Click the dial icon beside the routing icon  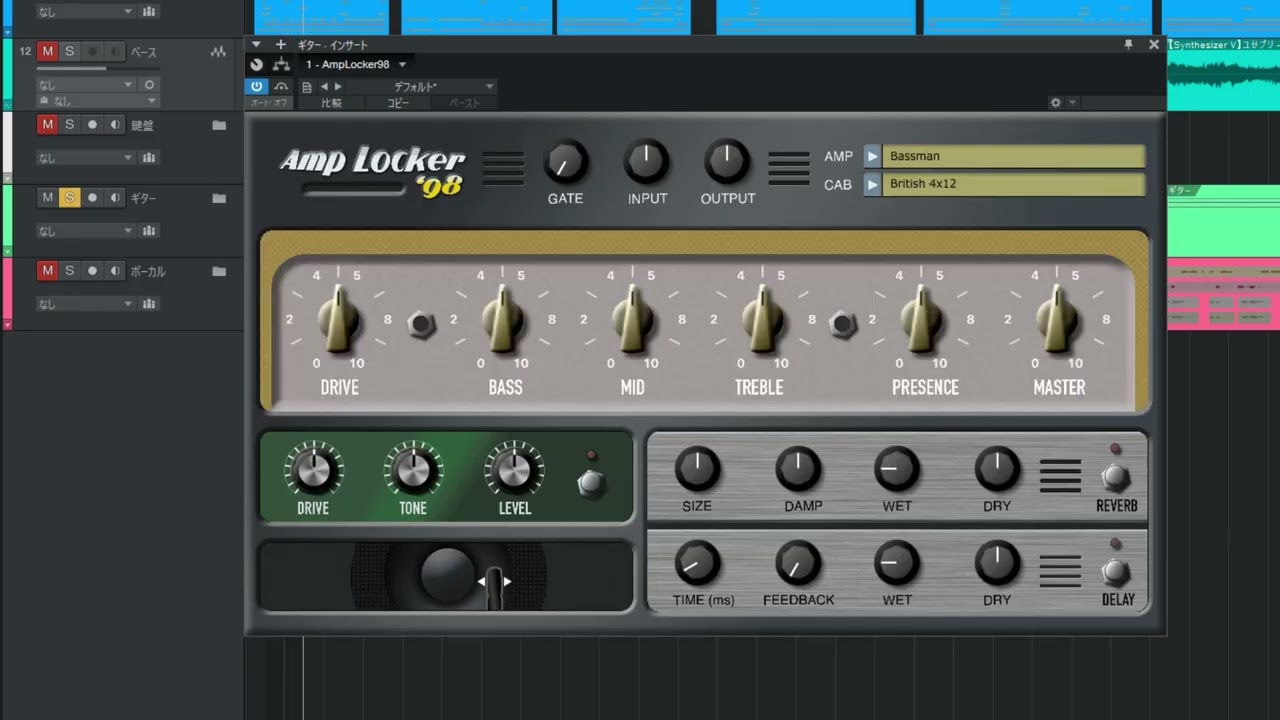coord(257,65)
